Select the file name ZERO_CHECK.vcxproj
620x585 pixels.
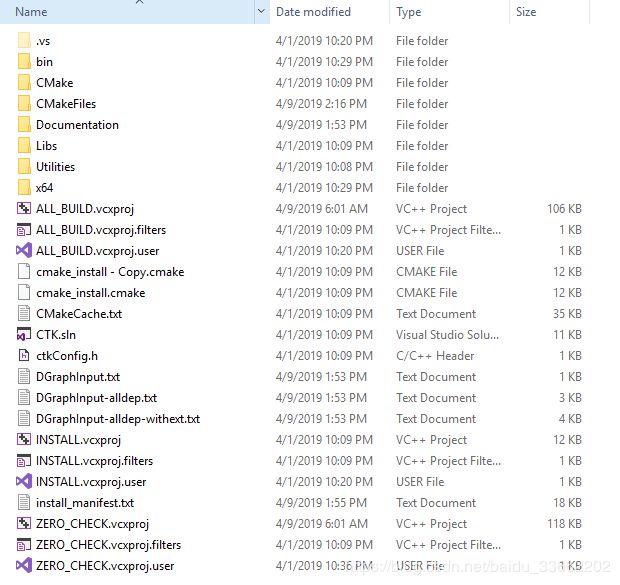(x=93, y=524)
